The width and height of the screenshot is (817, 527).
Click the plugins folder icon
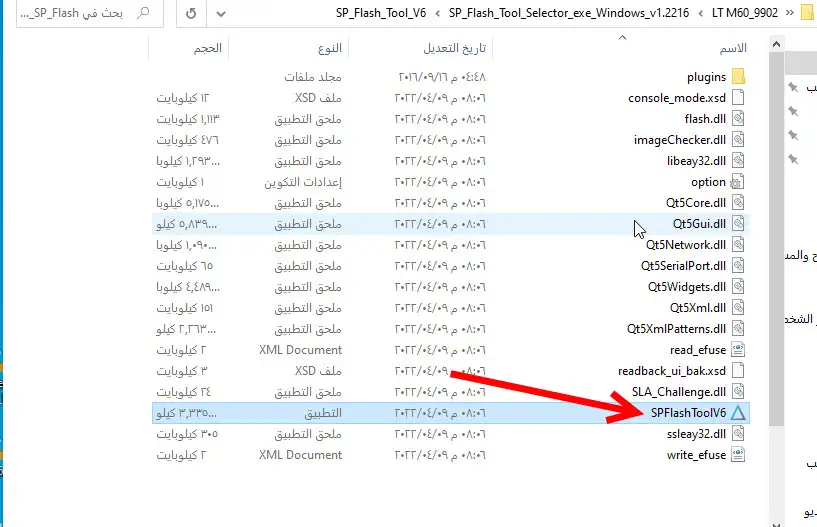coord(738,77)
